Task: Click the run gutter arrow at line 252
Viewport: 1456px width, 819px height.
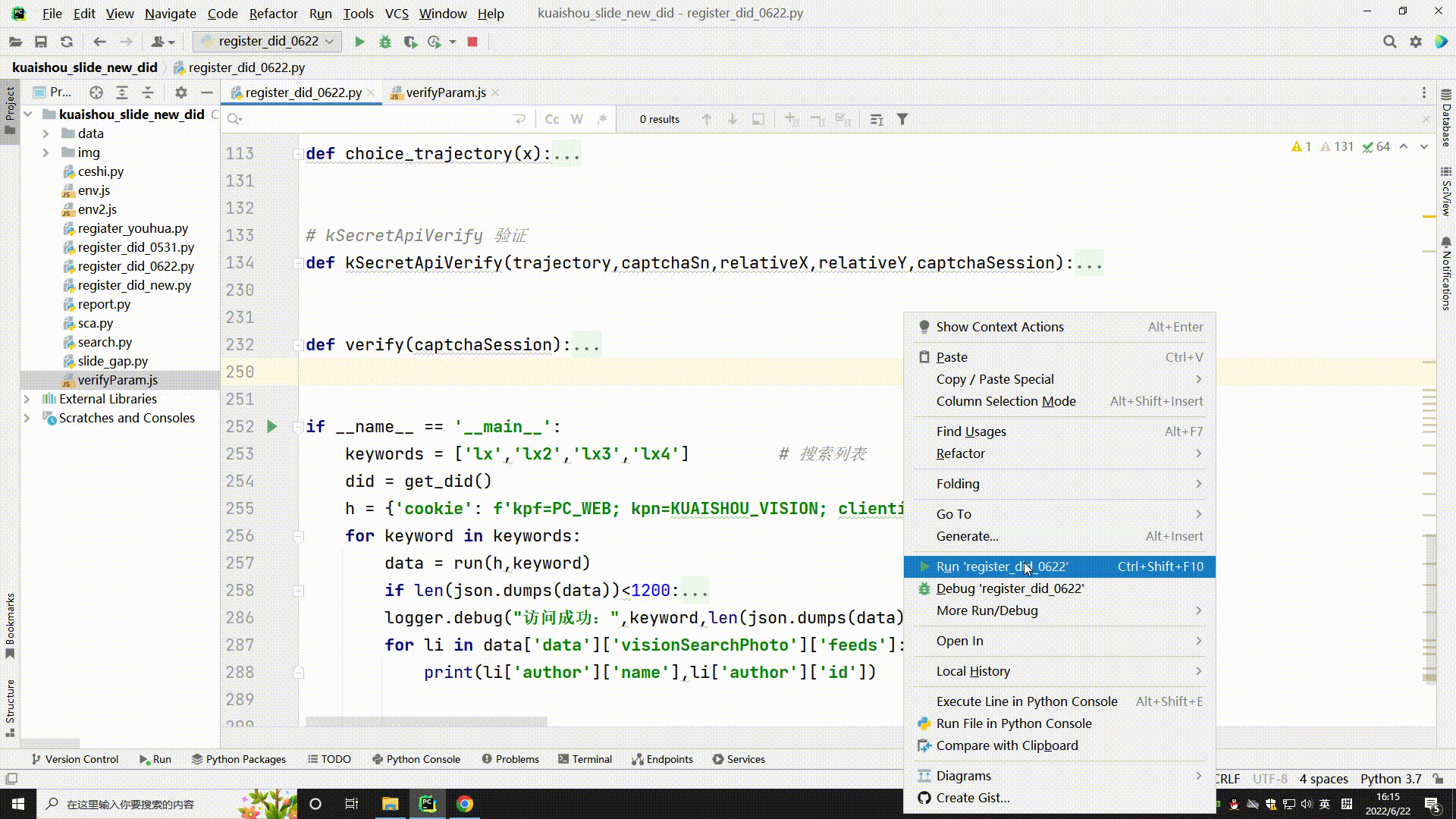Action: (272, 427)
